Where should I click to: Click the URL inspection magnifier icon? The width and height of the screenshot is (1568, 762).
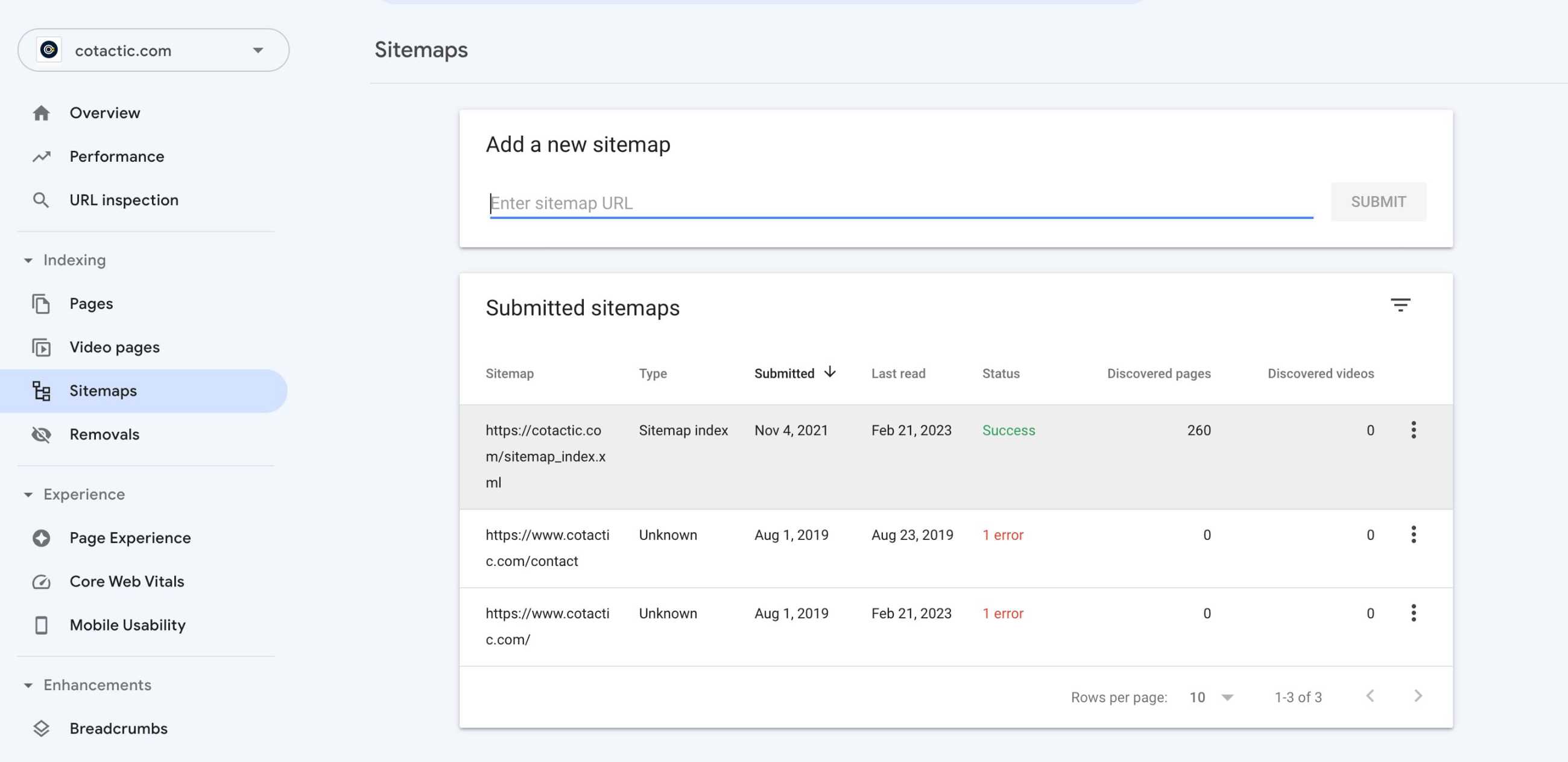42,200
